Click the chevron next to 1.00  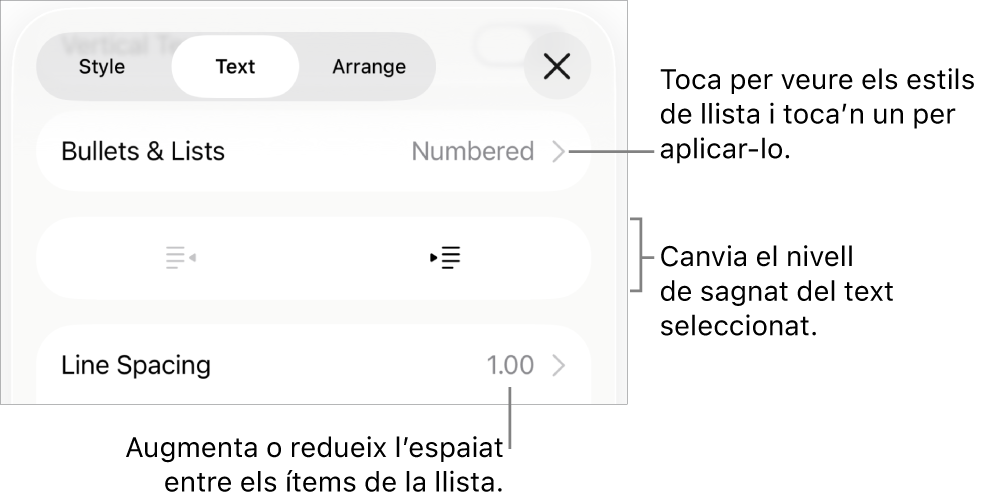(x=559, y=366)
